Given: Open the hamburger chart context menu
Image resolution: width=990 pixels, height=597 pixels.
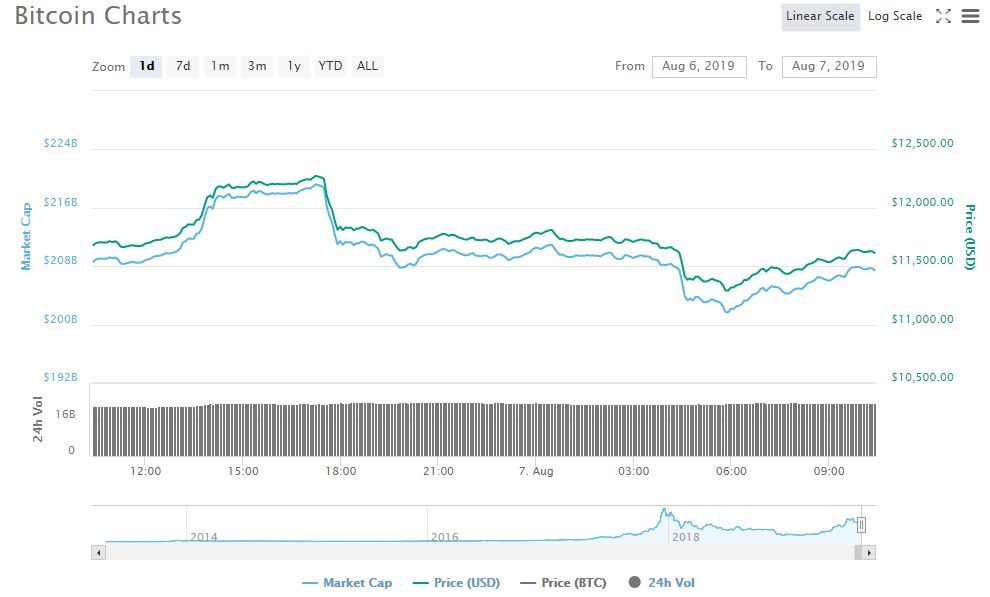Looking at the screenshot, I should coord(970,16).
